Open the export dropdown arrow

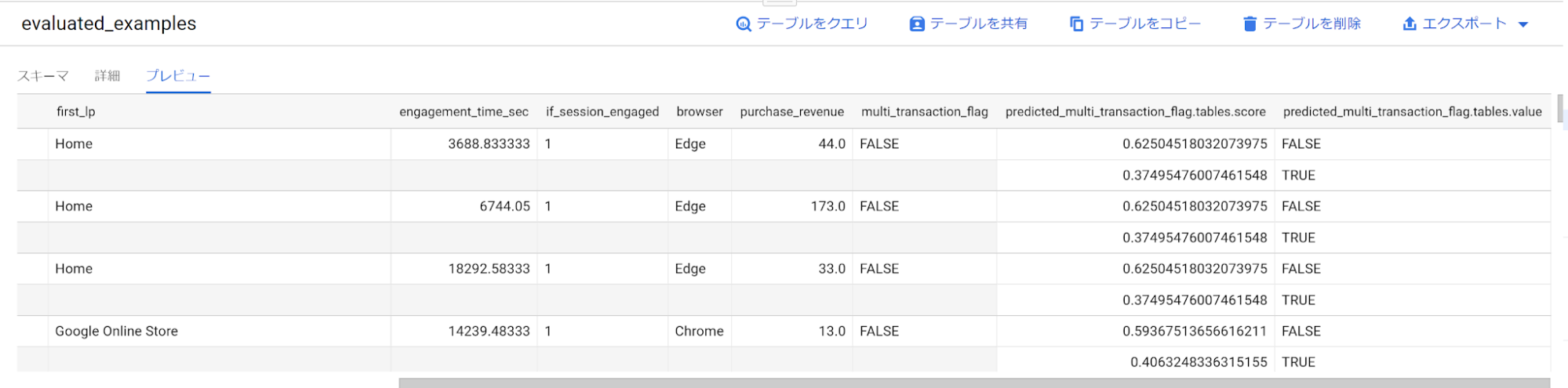tap(1523, 24)
